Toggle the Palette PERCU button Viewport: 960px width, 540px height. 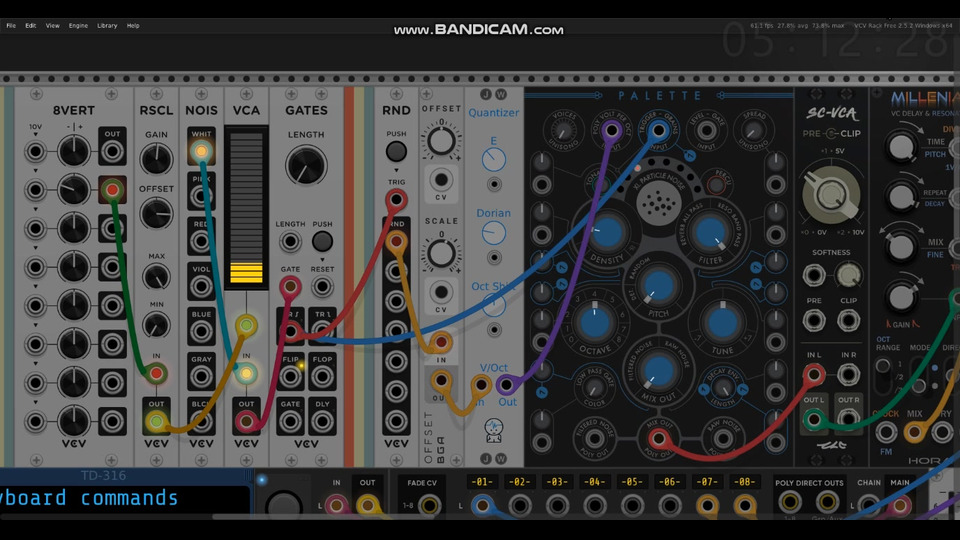click(x=716, y=185)
